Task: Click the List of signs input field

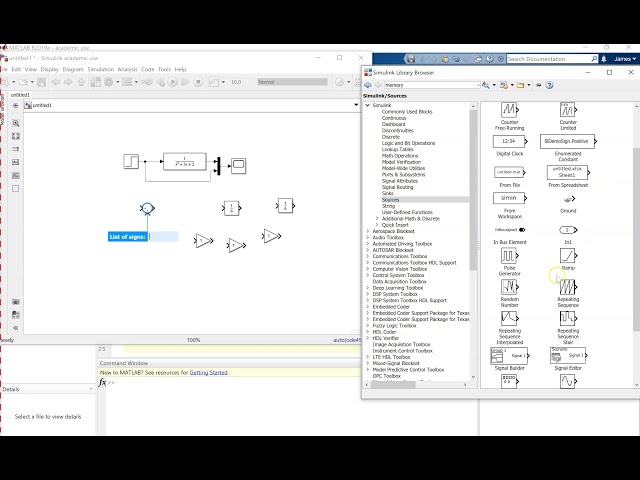Action: click(163, 237)
